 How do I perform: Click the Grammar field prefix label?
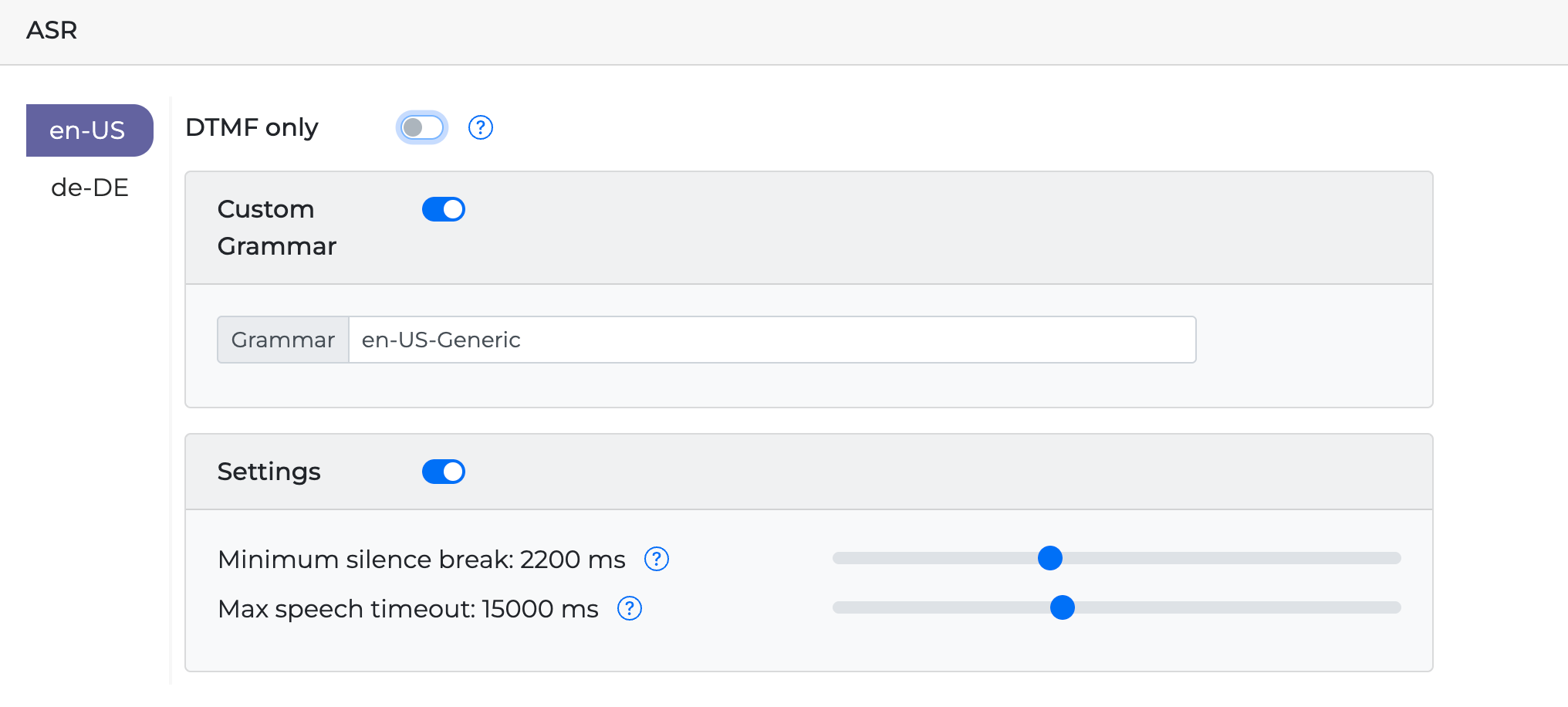(282, 340)
